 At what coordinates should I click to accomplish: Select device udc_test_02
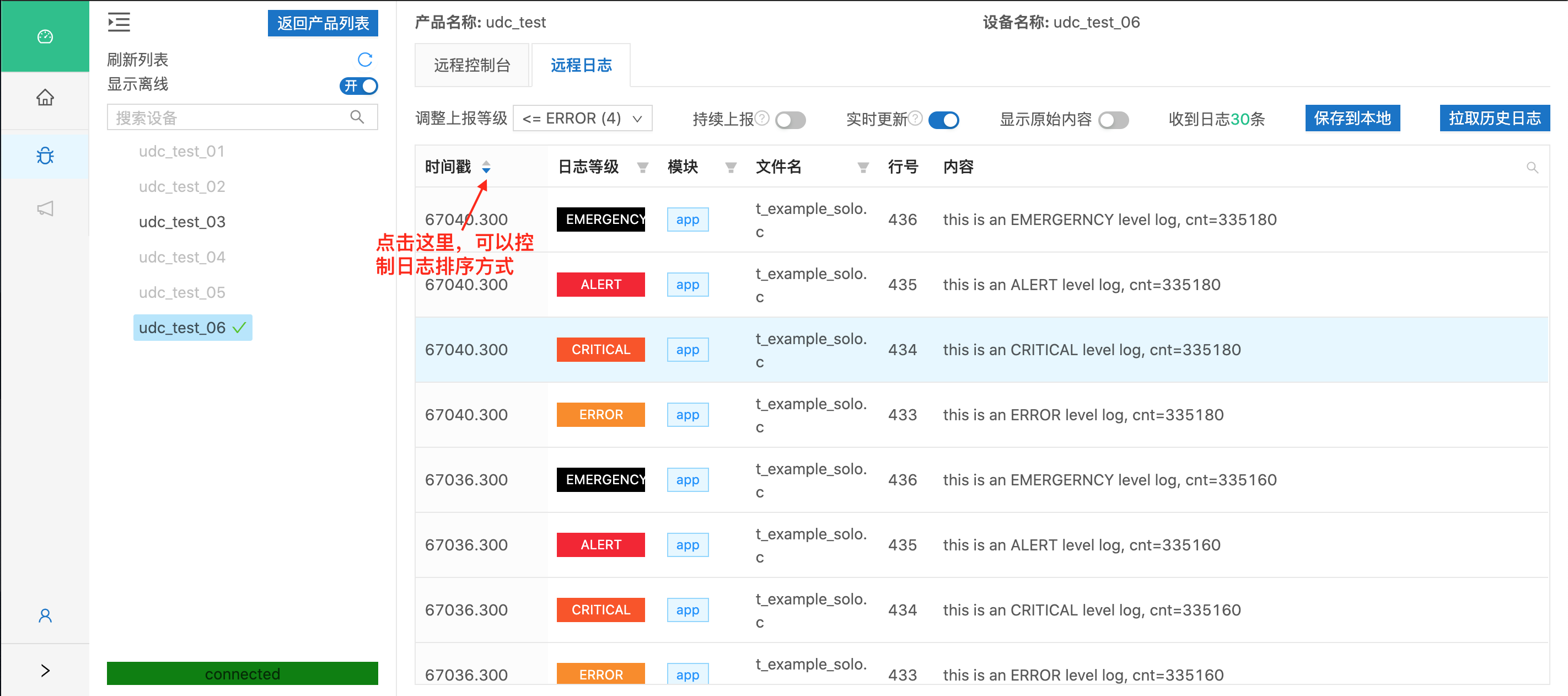click(181, 186)
